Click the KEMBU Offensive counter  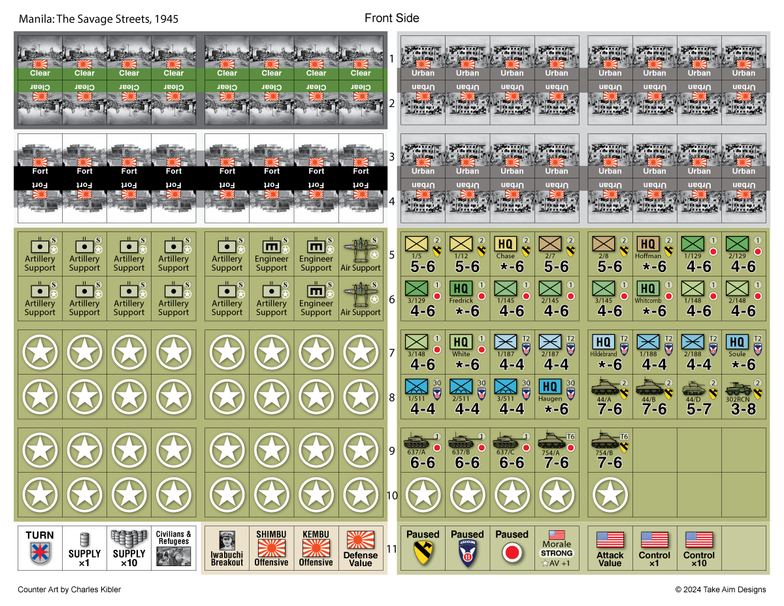pos(316,548)
